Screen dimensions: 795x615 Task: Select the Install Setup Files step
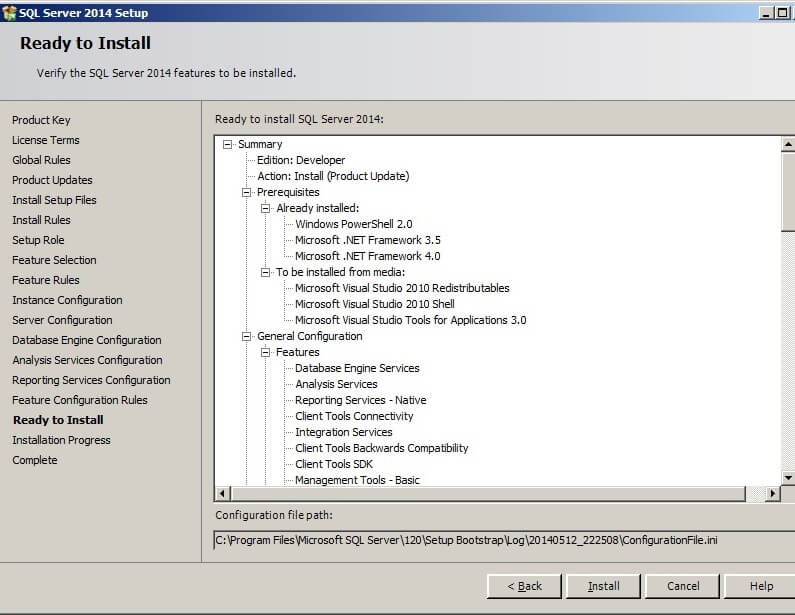[x=54, y=200]
